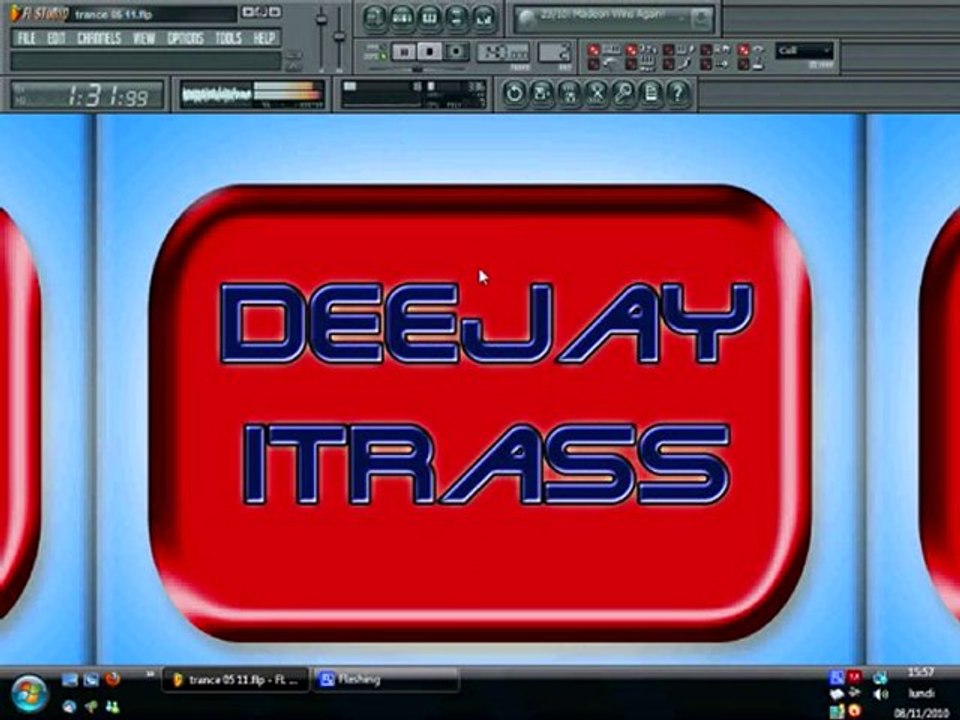This screenshot has height=720, width=960.
Task: Click the render to audio icon
Action: (569, 94)
